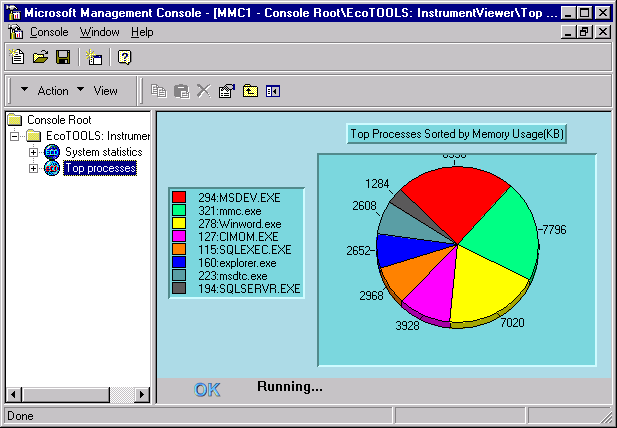Select Top processes tree item
This screenshot has height=428, width=617.
(100, 168)
